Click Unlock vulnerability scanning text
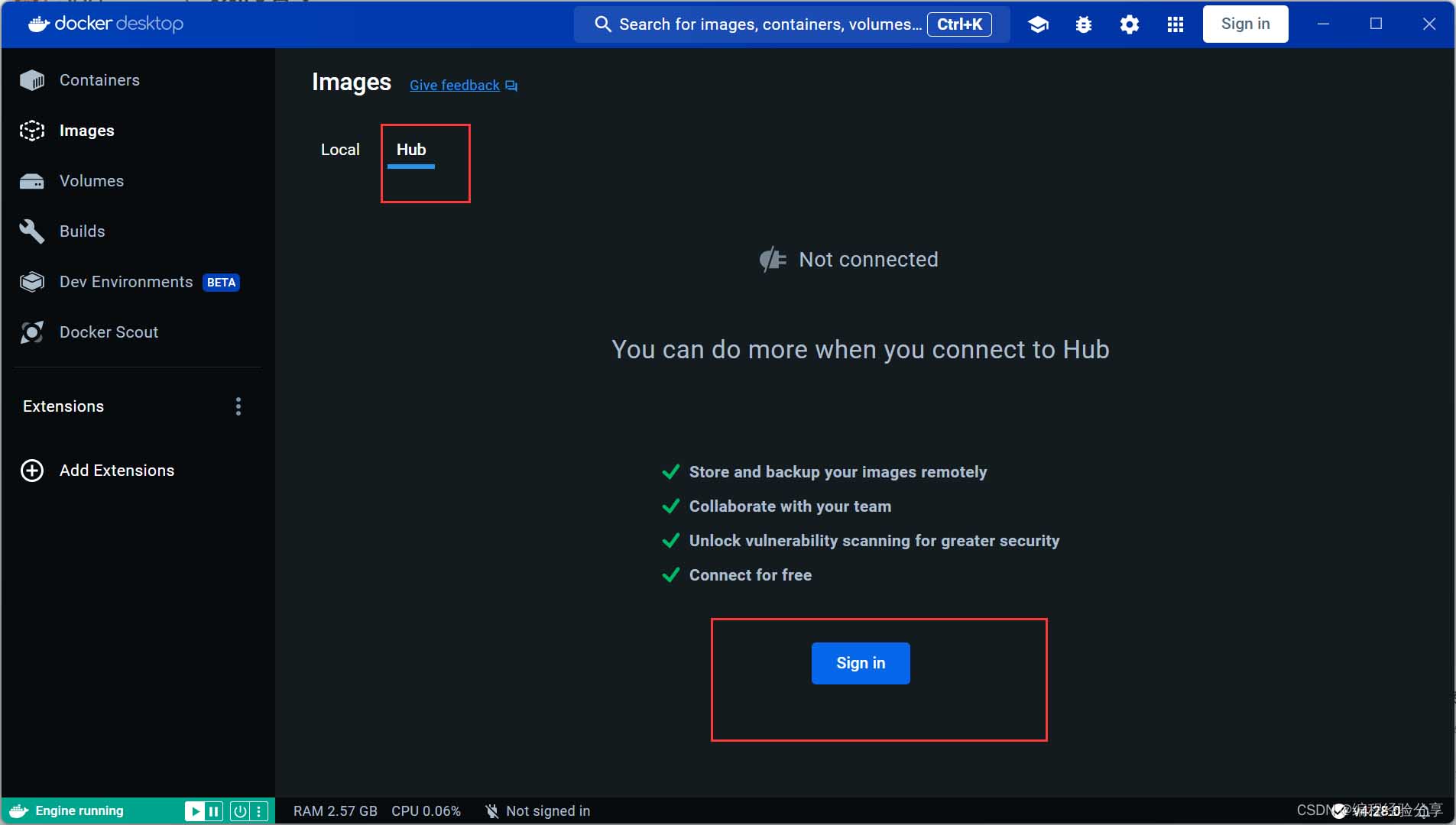 pos(874,541)
